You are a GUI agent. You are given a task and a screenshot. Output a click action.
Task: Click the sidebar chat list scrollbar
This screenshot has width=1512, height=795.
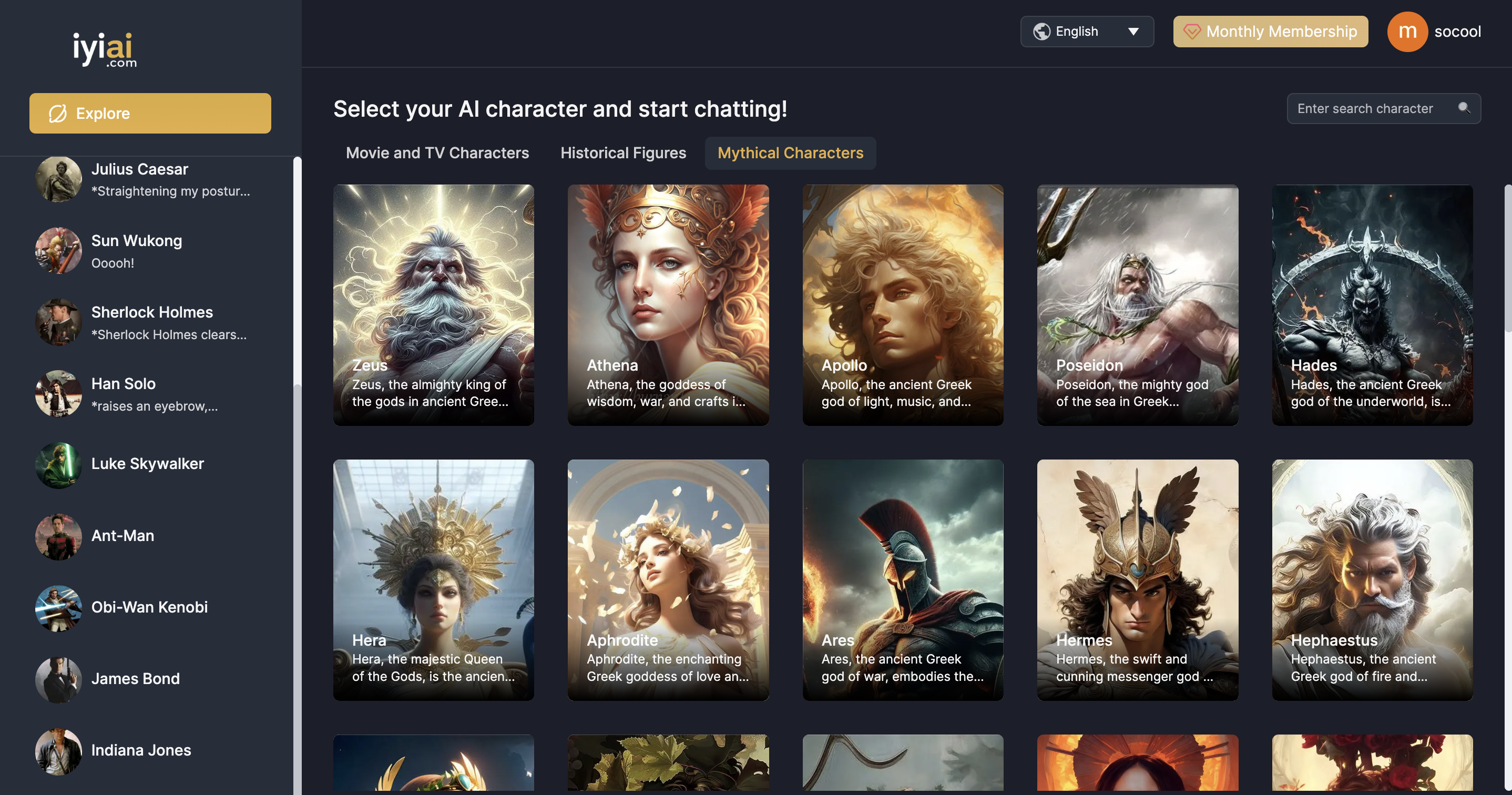297,270
